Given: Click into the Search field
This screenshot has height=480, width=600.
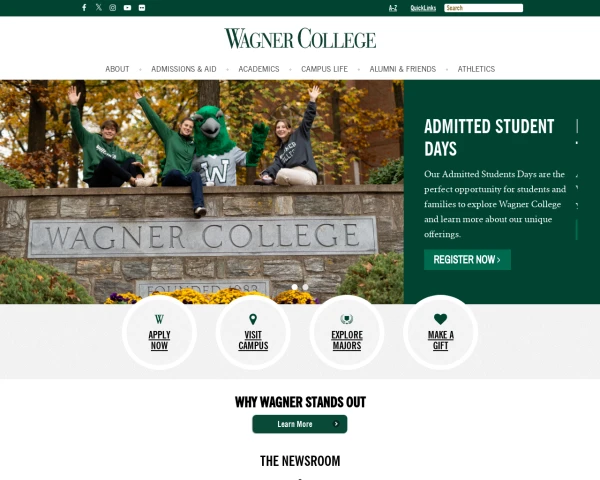Looking at the screenshot, I should point(483,8).
